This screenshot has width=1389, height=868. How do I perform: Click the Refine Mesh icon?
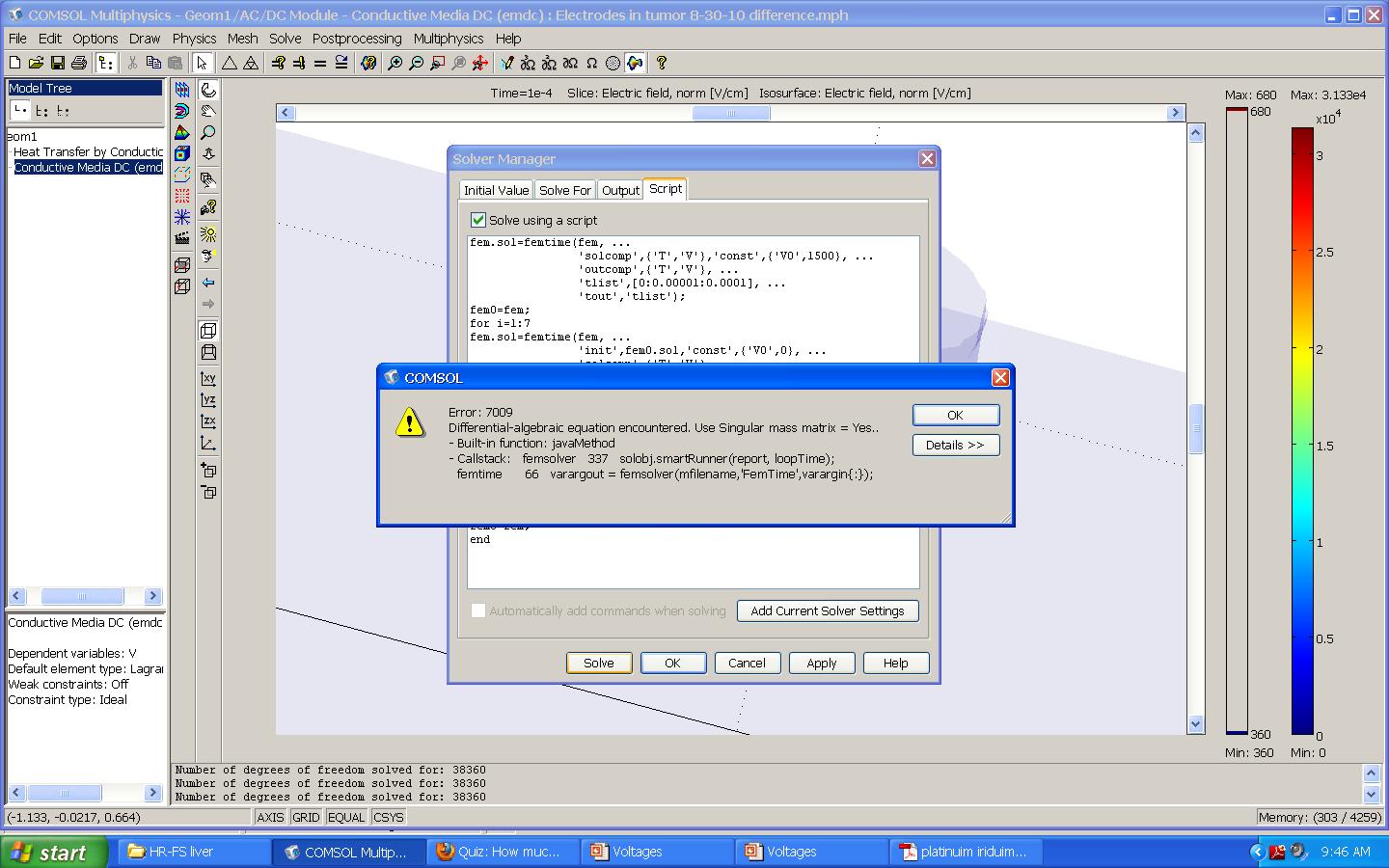coord(251,63)
